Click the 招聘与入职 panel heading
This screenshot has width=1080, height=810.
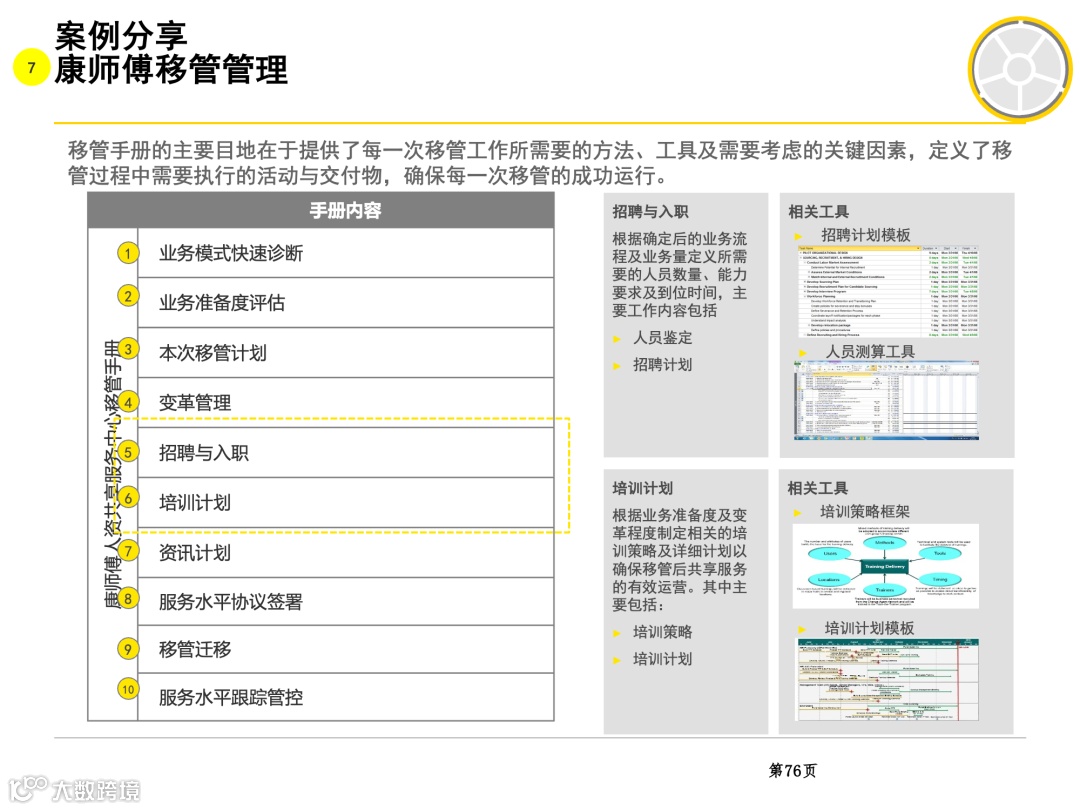pos(650,211)
